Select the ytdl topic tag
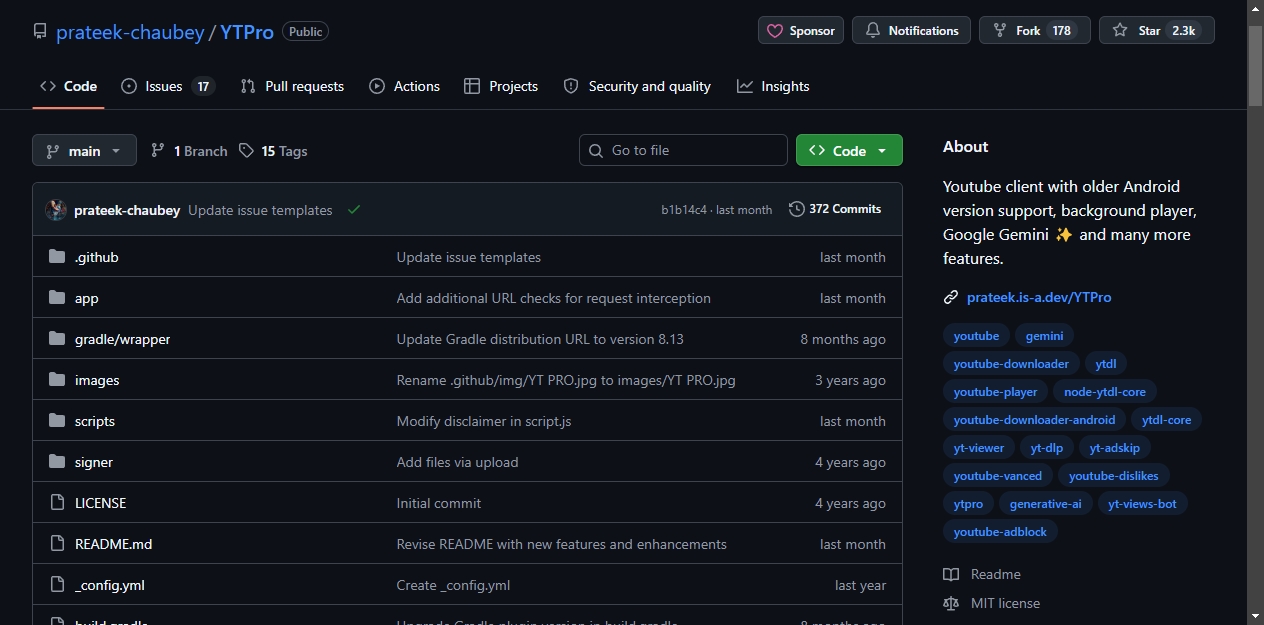The height and width of the screenshot is (625, 1264). [1105, 364]
